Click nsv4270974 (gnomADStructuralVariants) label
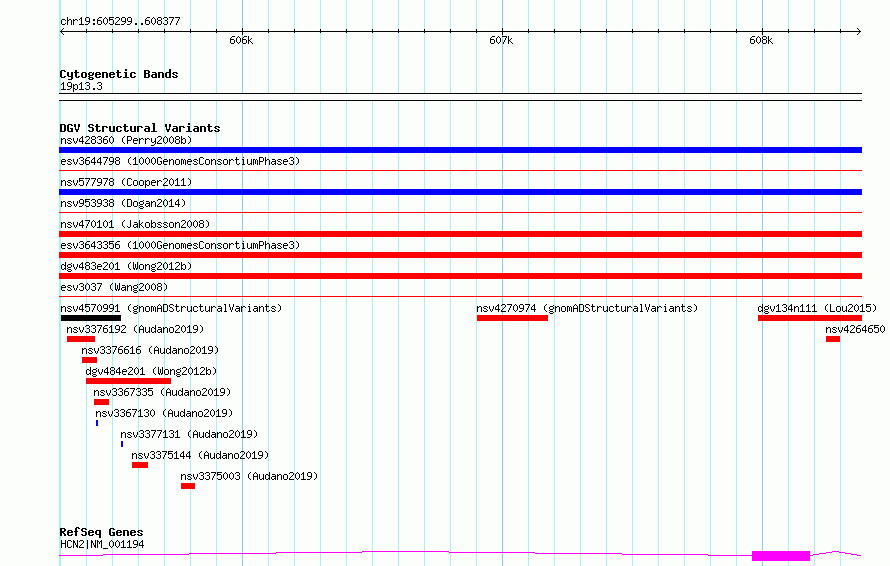Viewport: 890px width, 566px height. click(x=587, y=308)
